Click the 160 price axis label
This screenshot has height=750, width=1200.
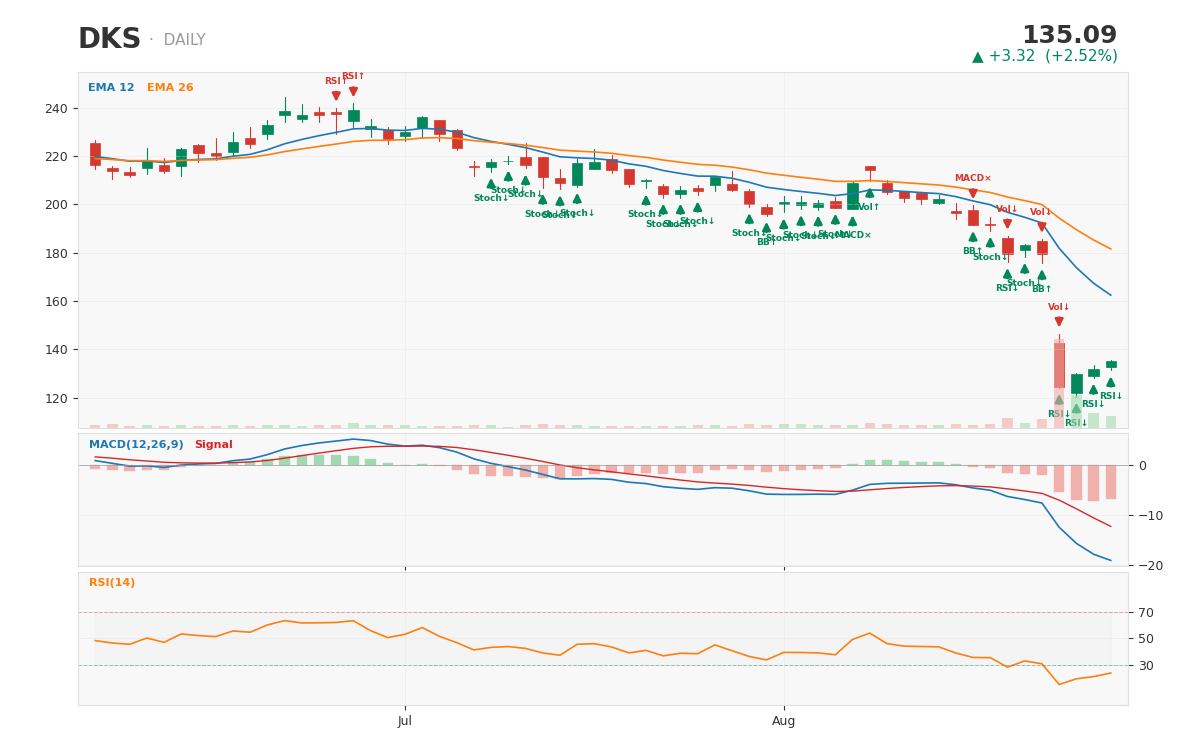[57, 301]
